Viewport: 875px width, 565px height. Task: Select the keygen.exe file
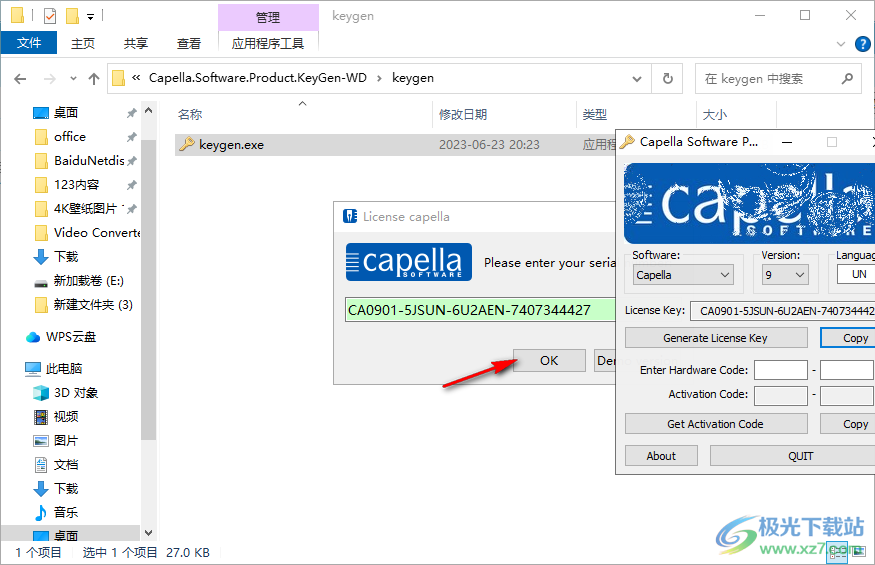[231, 145]
